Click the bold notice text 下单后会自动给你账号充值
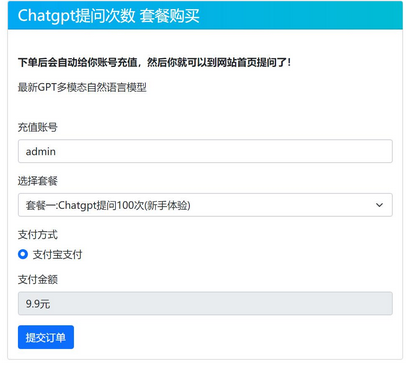The image size is (415, 365). [x=77, y=62]
